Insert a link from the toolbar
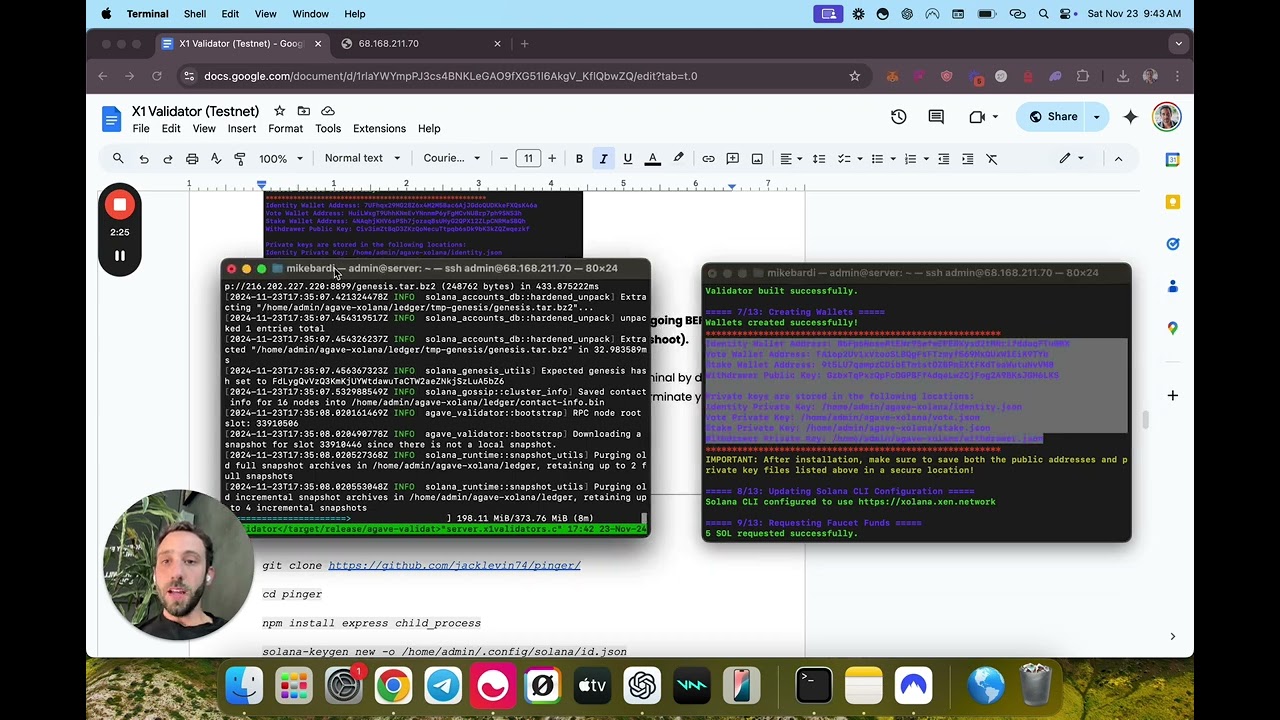The image size is (1280, 720). click(x=708, y=158)
